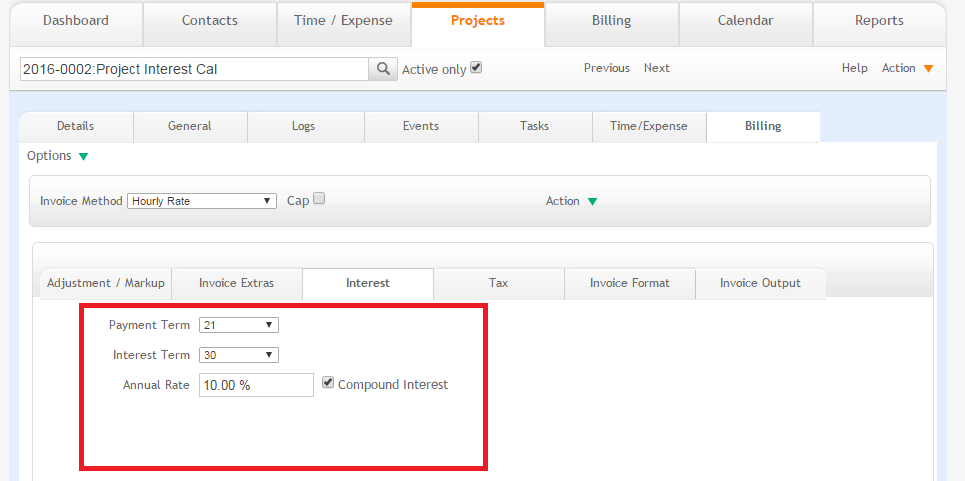Change the Payment Term dropdown value
This screenshot has height=481, width=965.
239,325
